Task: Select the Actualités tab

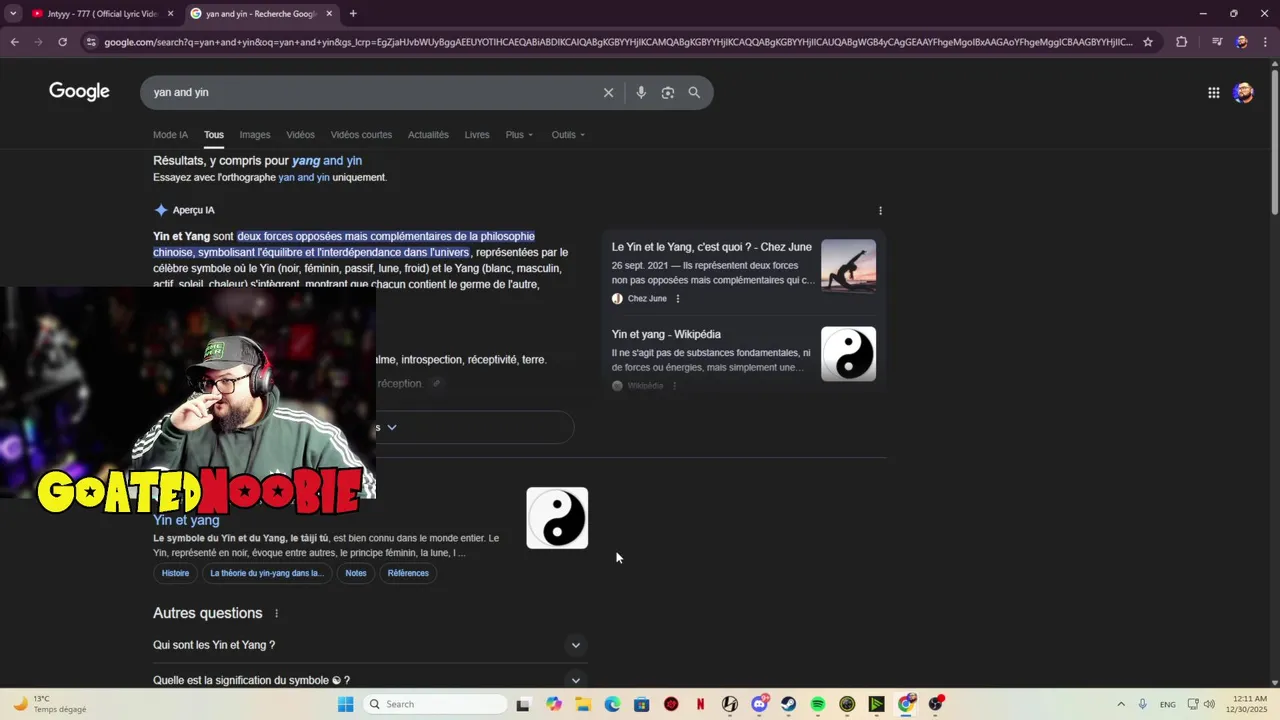Action: pos(428,135)
